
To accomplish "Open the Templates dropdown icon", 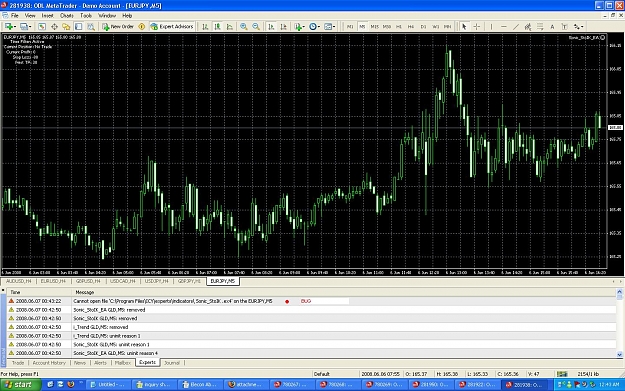I will (x=329, y=26).
